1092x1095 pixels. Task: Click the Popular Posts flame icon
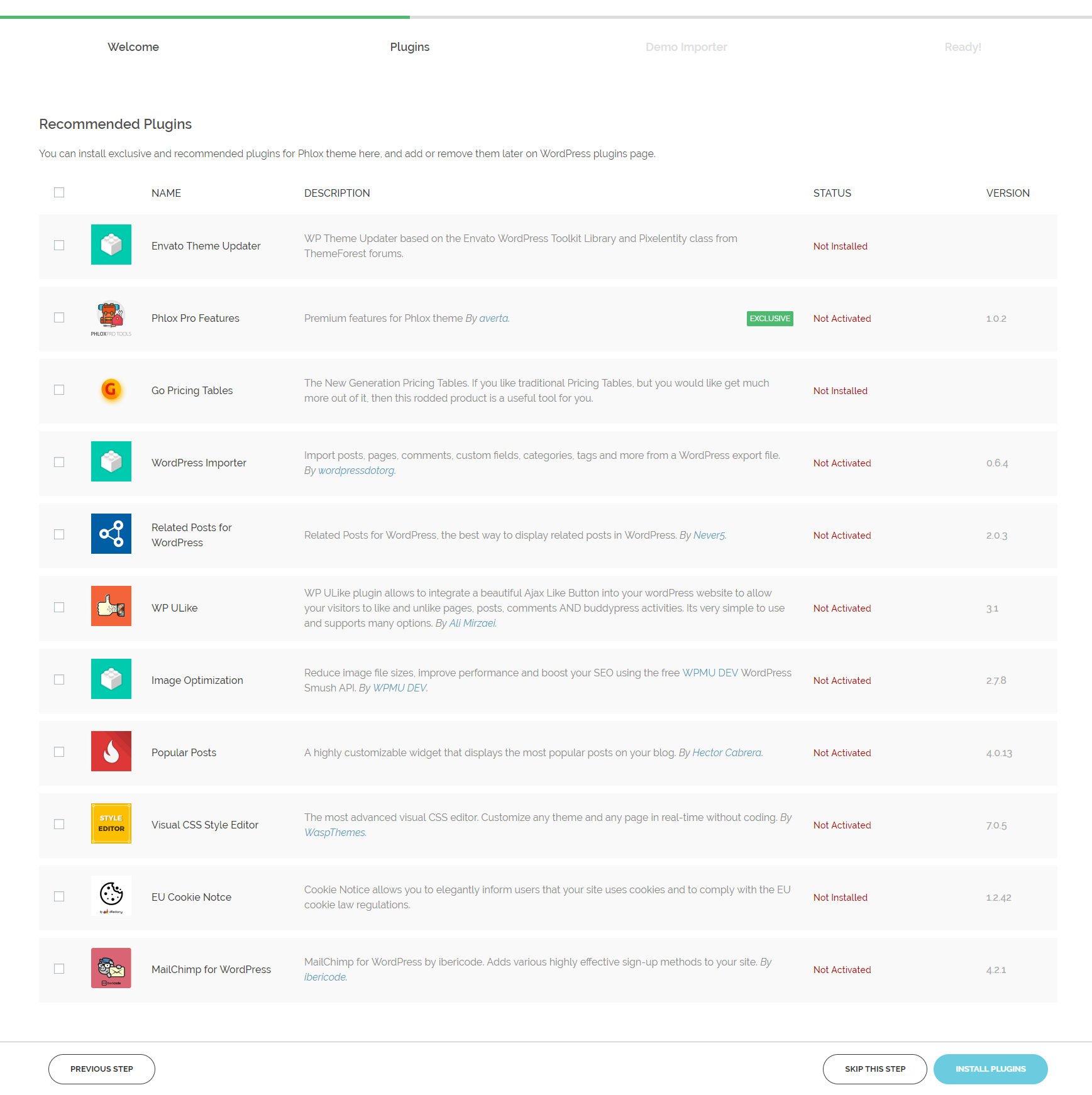point(111,751)
